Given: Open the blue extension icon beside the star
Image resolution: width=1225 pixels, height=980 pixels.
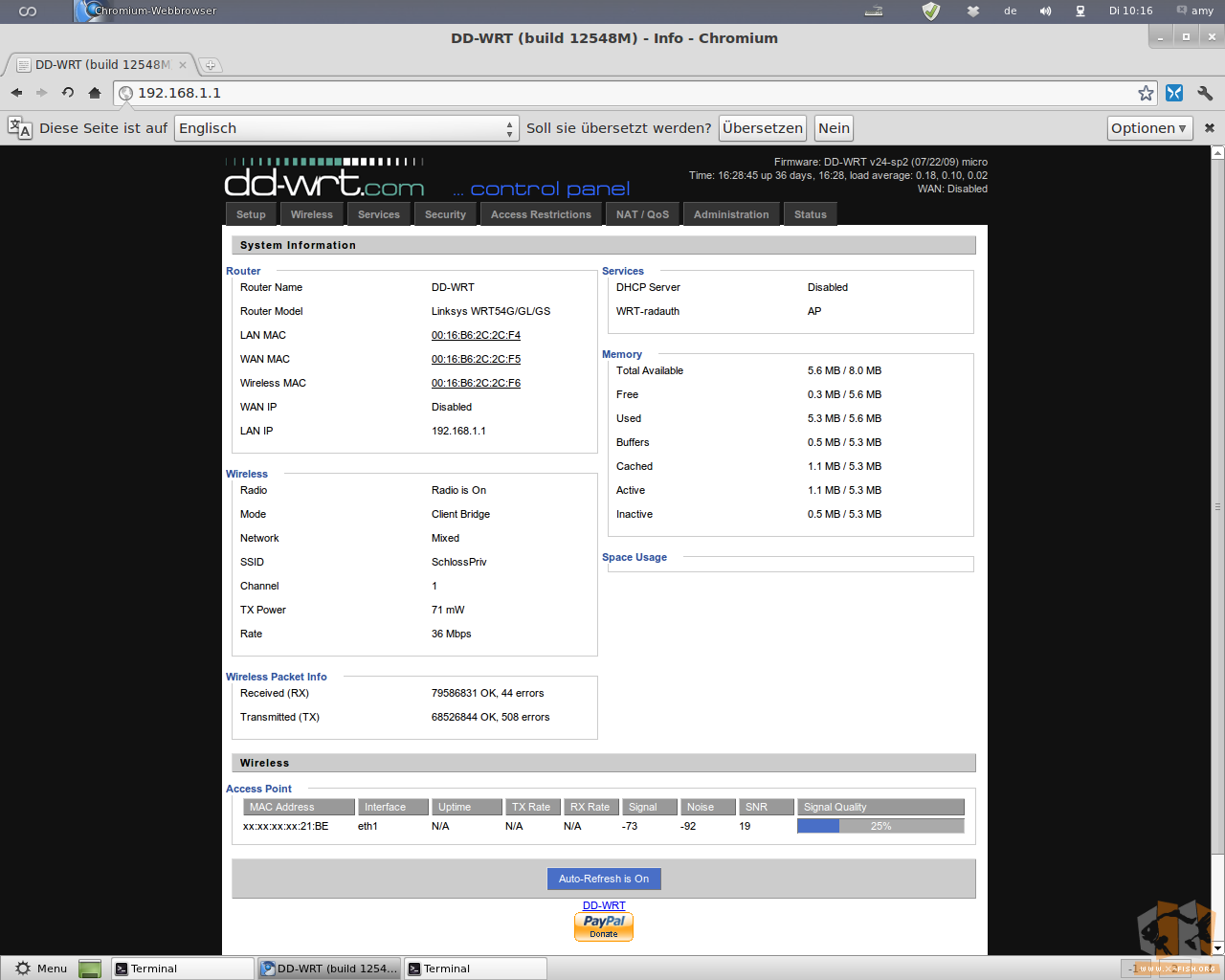Looking at the screenshot, I should click(1174, 93).
